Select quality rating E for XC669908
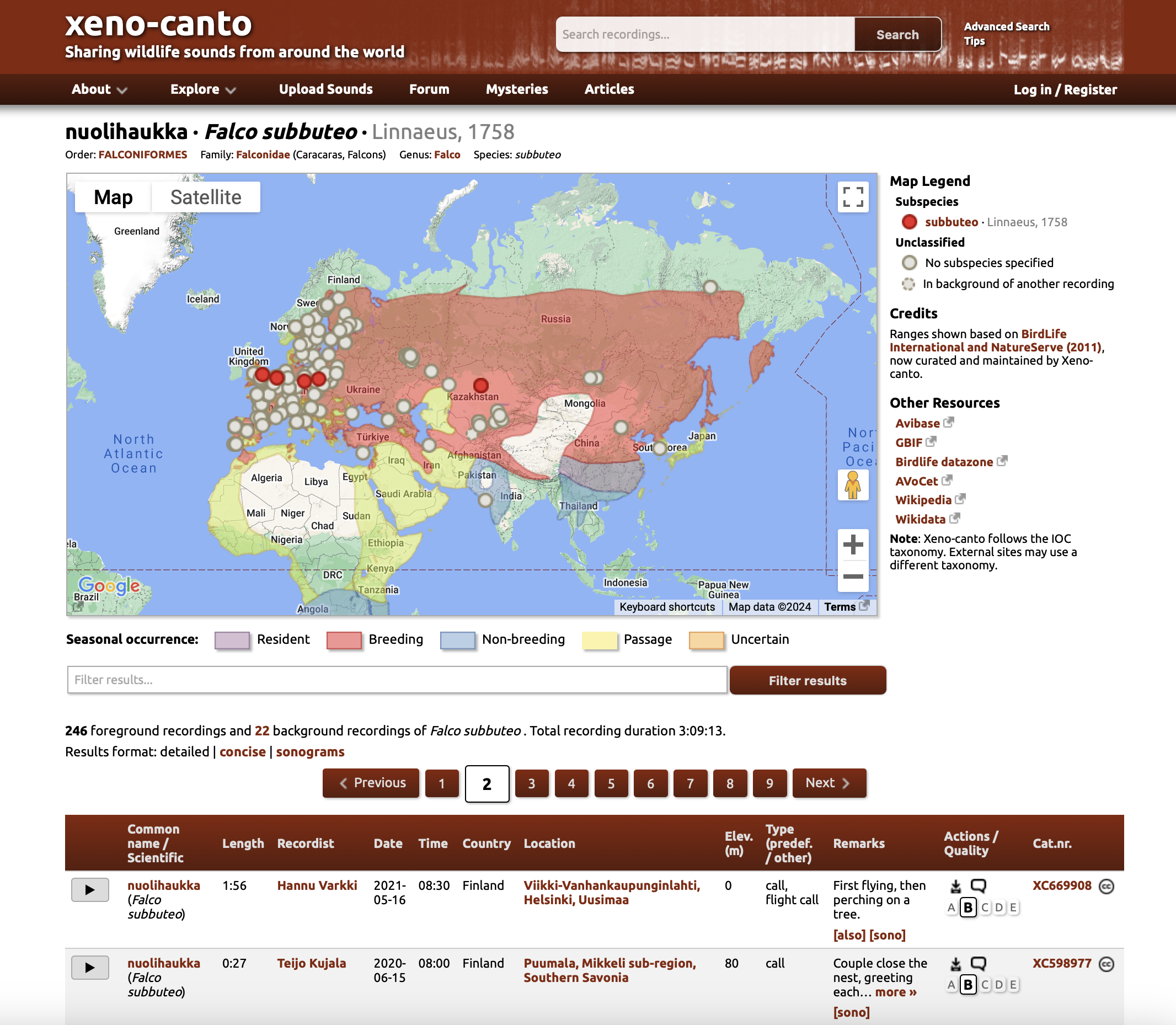 (x=1013, y=907)
